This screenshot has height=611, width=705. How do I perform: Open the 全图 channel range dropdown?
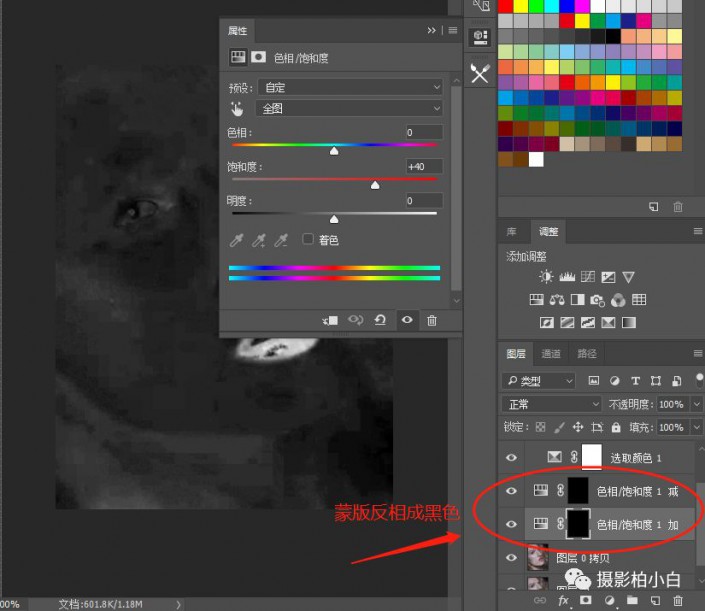point(349,108)
